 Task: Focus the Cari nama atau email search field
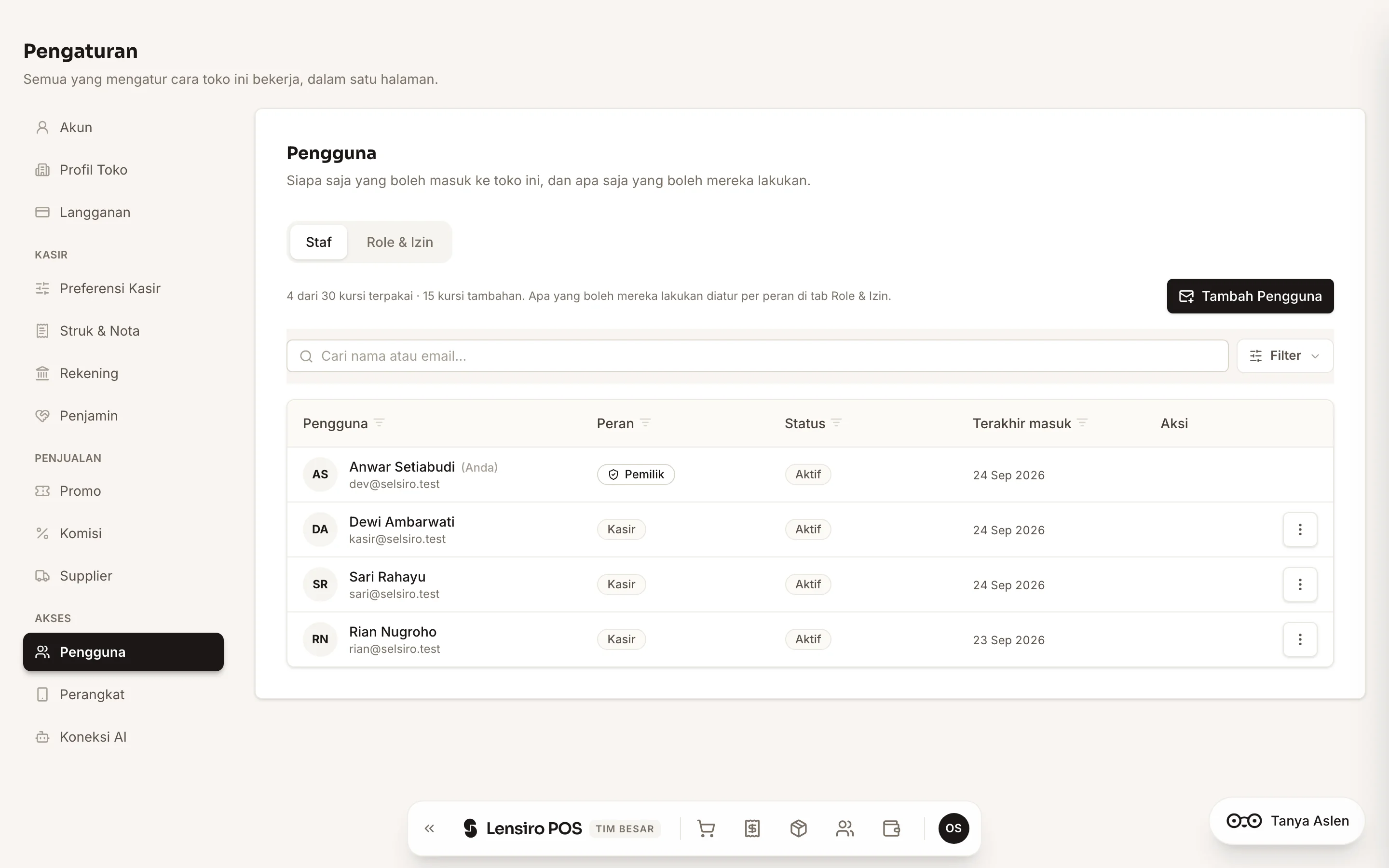point(757,356)
